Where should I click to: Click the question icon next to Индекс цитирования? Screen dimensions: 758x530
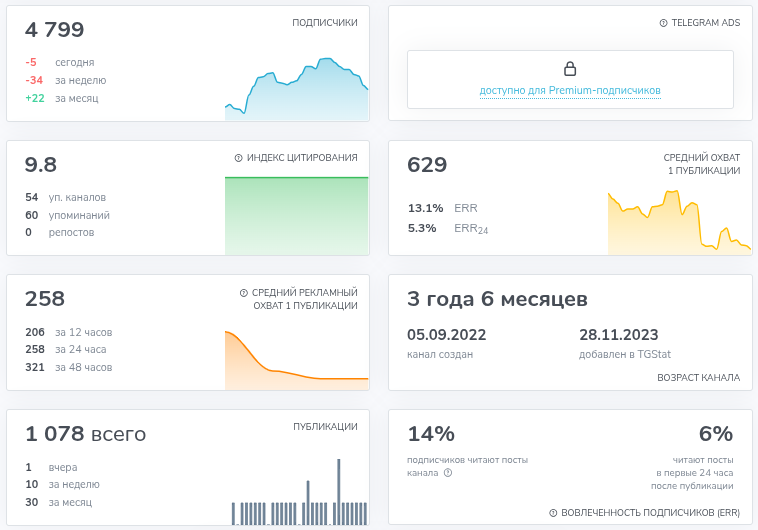238,158
